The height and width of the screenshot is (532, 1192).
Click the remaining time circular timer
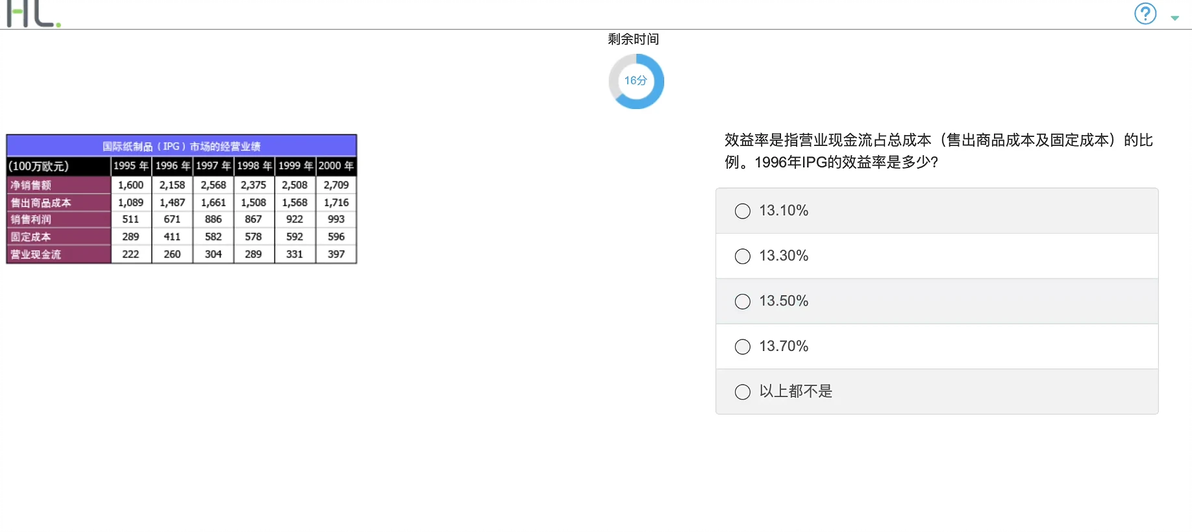click(x=636, y=81)
